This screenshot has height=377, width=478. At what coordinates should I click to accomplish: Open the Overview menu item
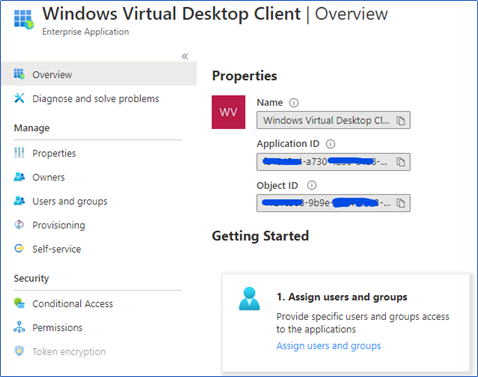click(99, 74)
